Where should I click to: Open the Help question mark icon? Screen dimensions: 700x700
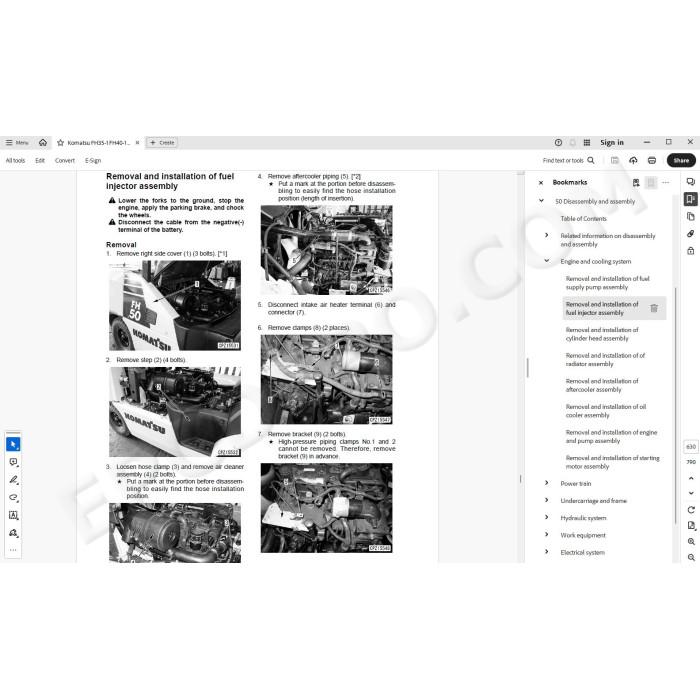(x=558, y=142)
